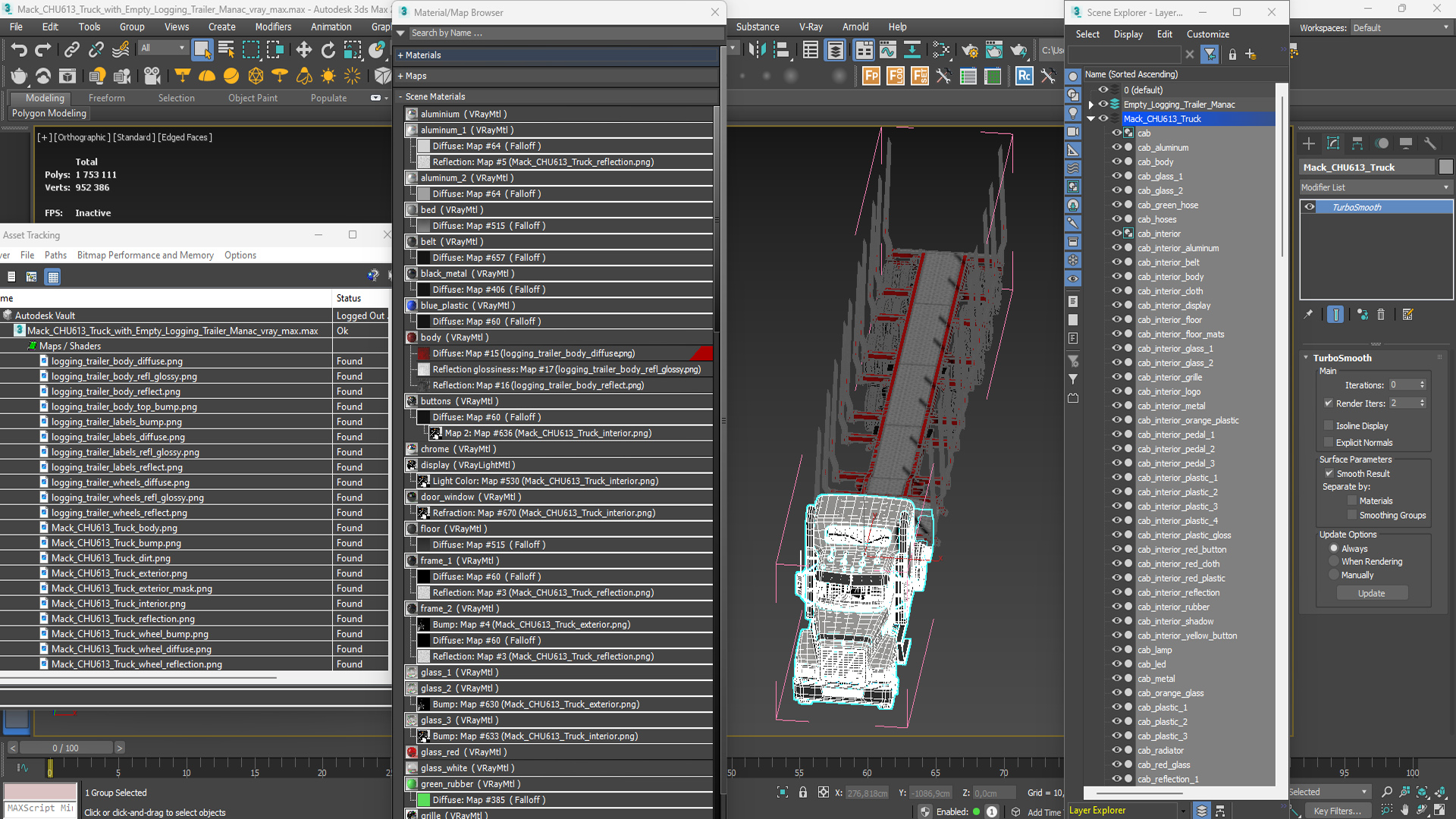1456x819 pixels.
Task: Open the Utilities wrench panel tab
Action: pos(1430,143)
